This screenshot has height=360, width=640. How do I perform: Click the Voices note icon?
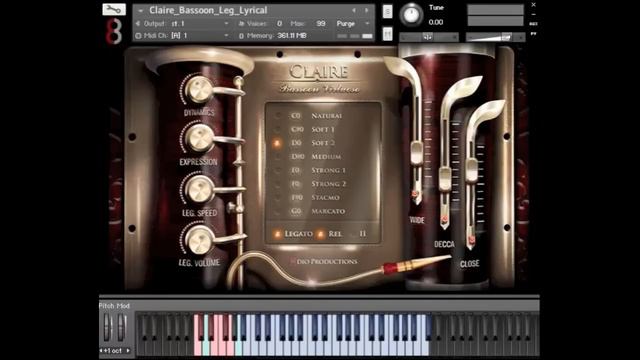[x=241, y=24]
